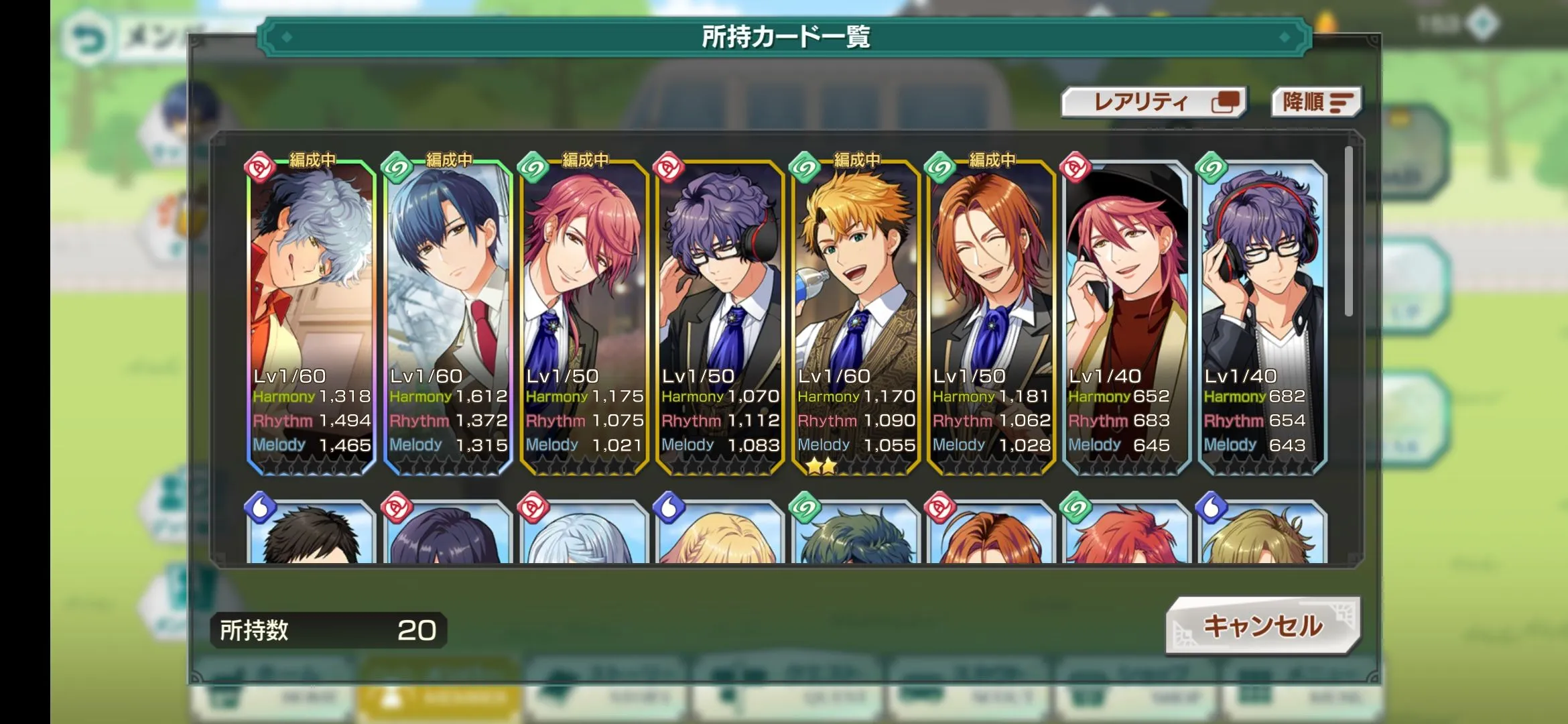
Task: Select pink-haired card with Rhythm 1,075
Action: coord(584,318)
